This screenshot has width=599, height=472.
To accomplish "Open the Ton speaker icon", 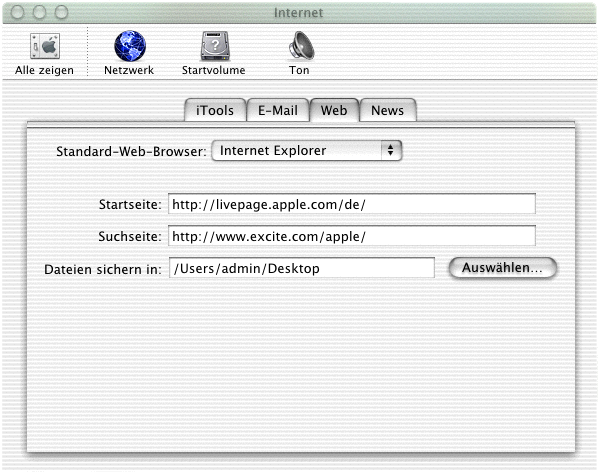I will coord(301,46).
